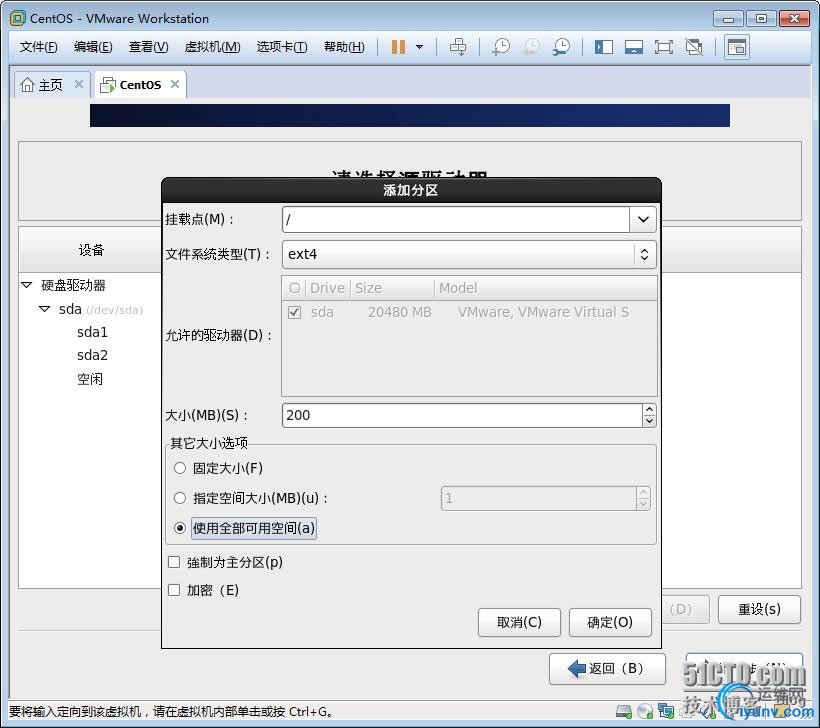Click the Size column header in drive list
The width and height of the screenshot is (820, 728).
[x=392, y=288]
